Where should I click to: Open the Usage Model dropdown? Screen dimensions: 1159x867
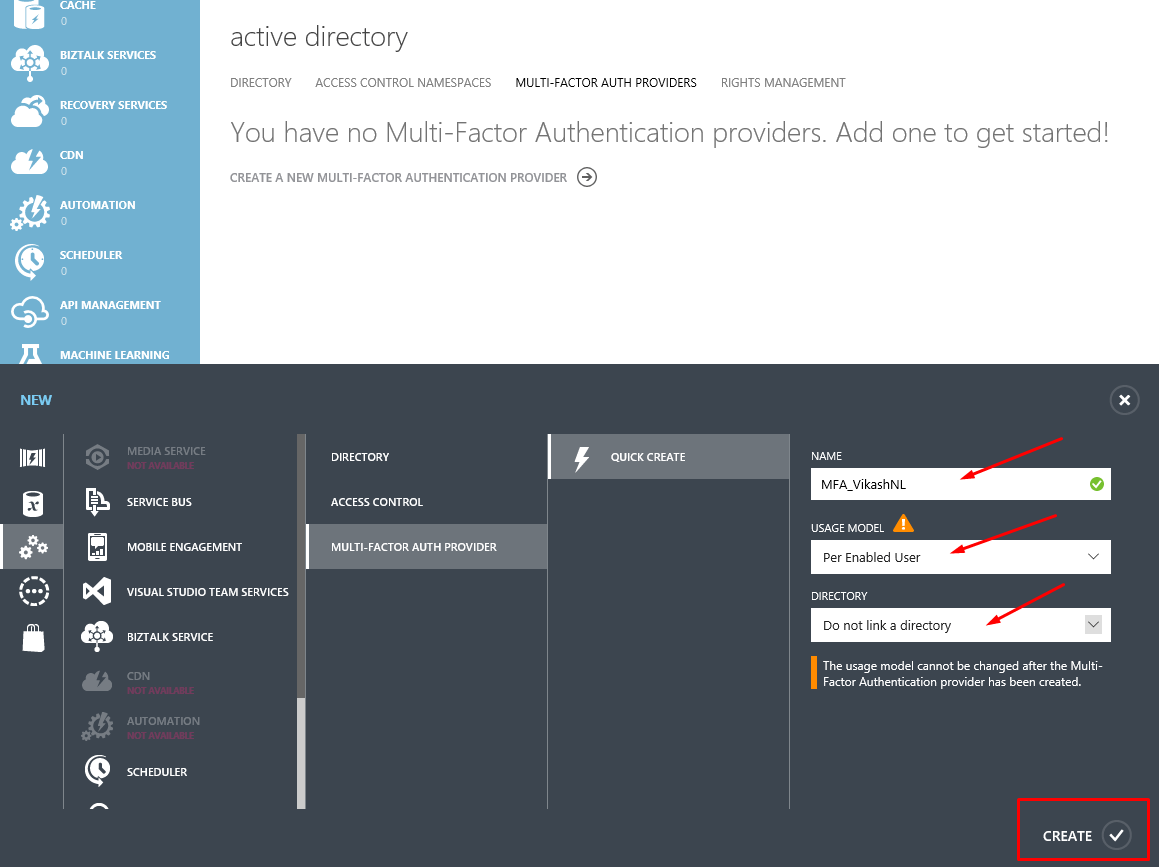(x=960, y=557)
